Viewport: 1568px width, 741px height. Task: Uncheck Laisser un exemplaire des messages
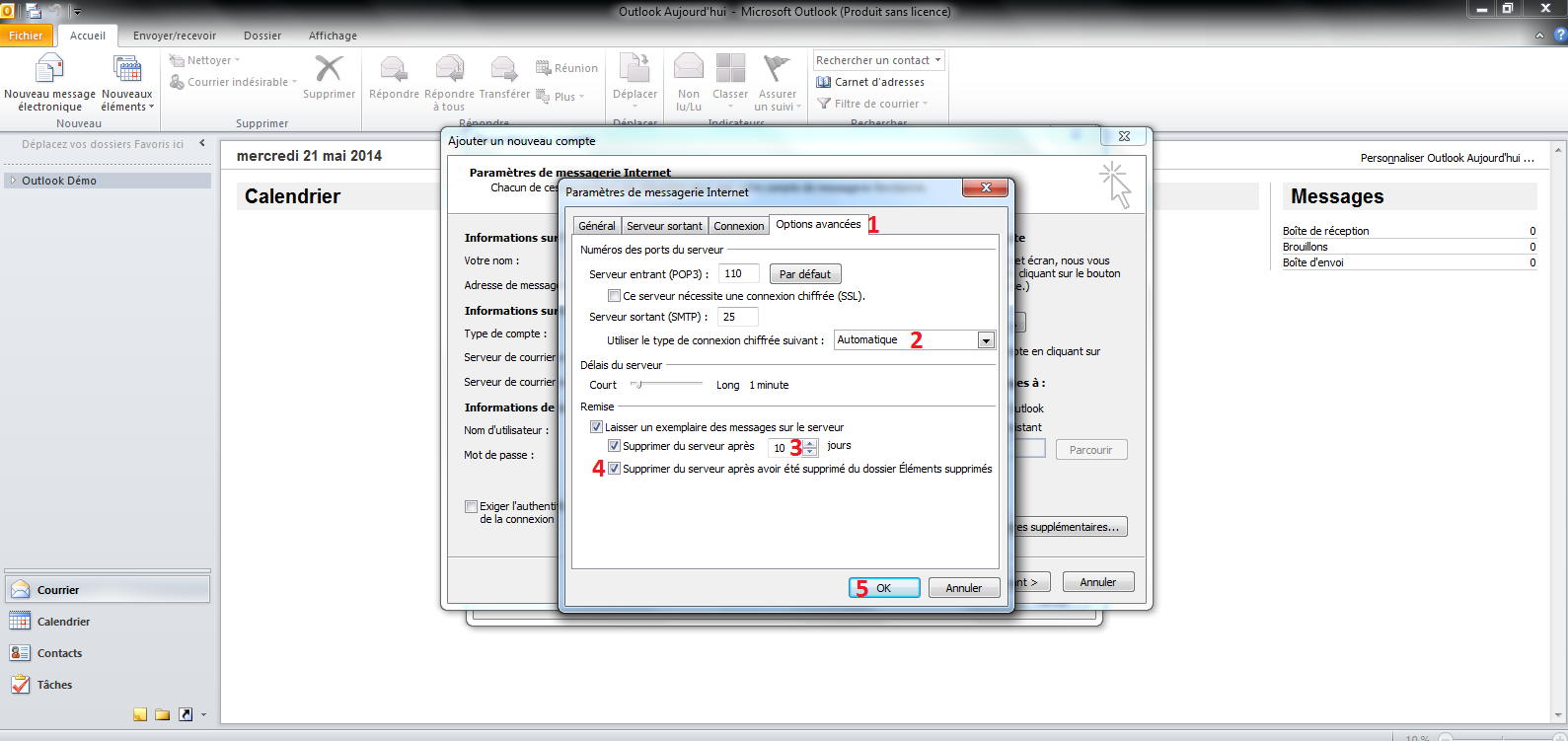click(596, 427)
